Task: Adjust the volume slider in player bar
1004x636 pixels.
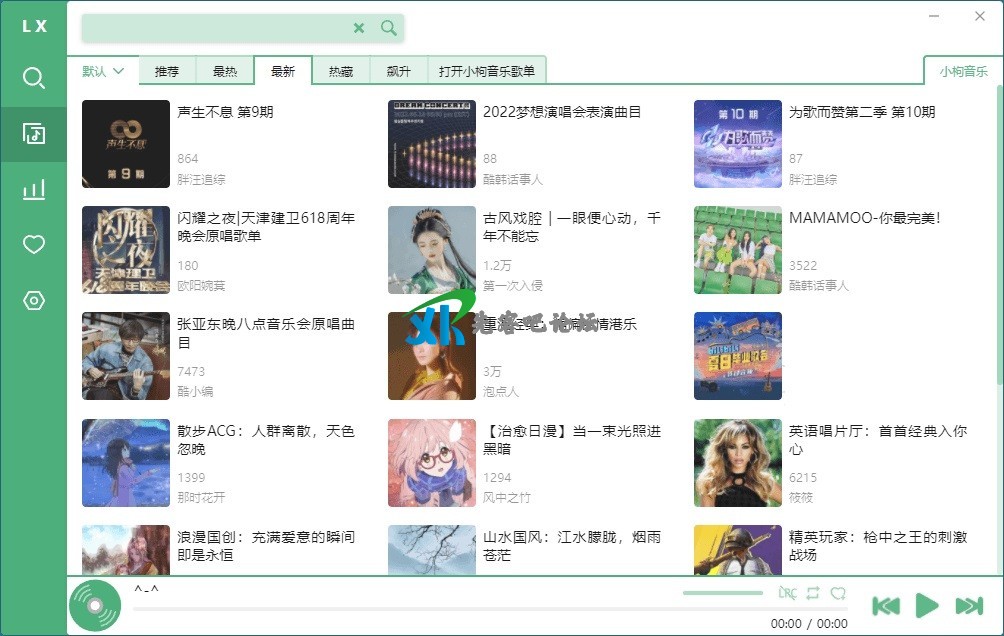Action: tap(723, 593)
